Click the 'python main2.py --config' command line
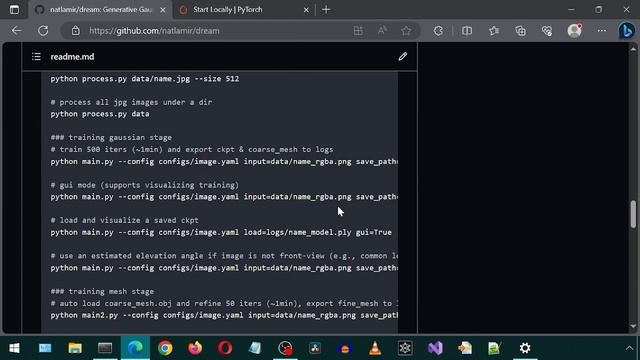 [224, 315]
